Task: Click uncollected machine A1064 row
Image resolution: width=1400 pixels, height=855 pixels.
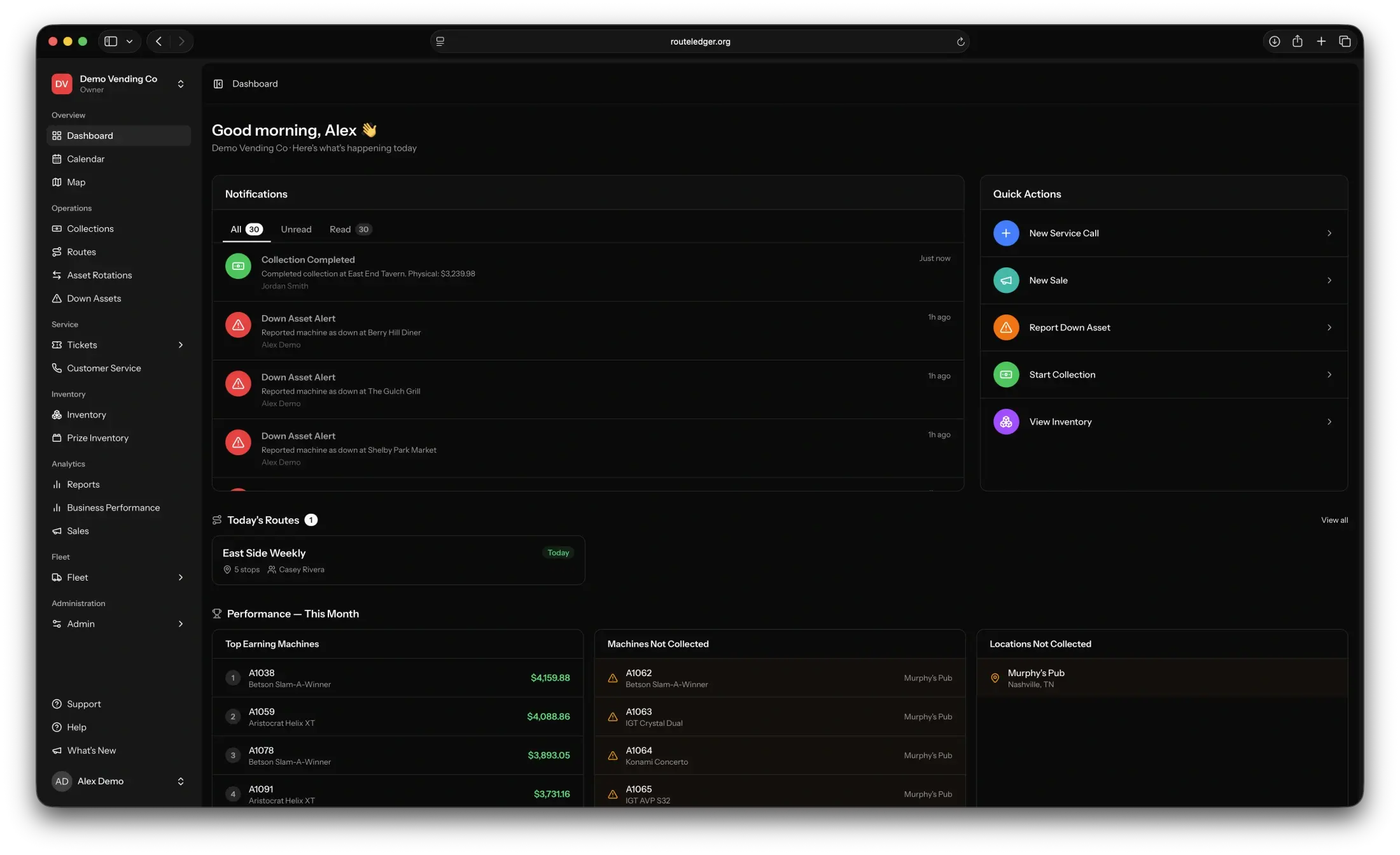Action: pyautogui.click(x=780, y=756)
